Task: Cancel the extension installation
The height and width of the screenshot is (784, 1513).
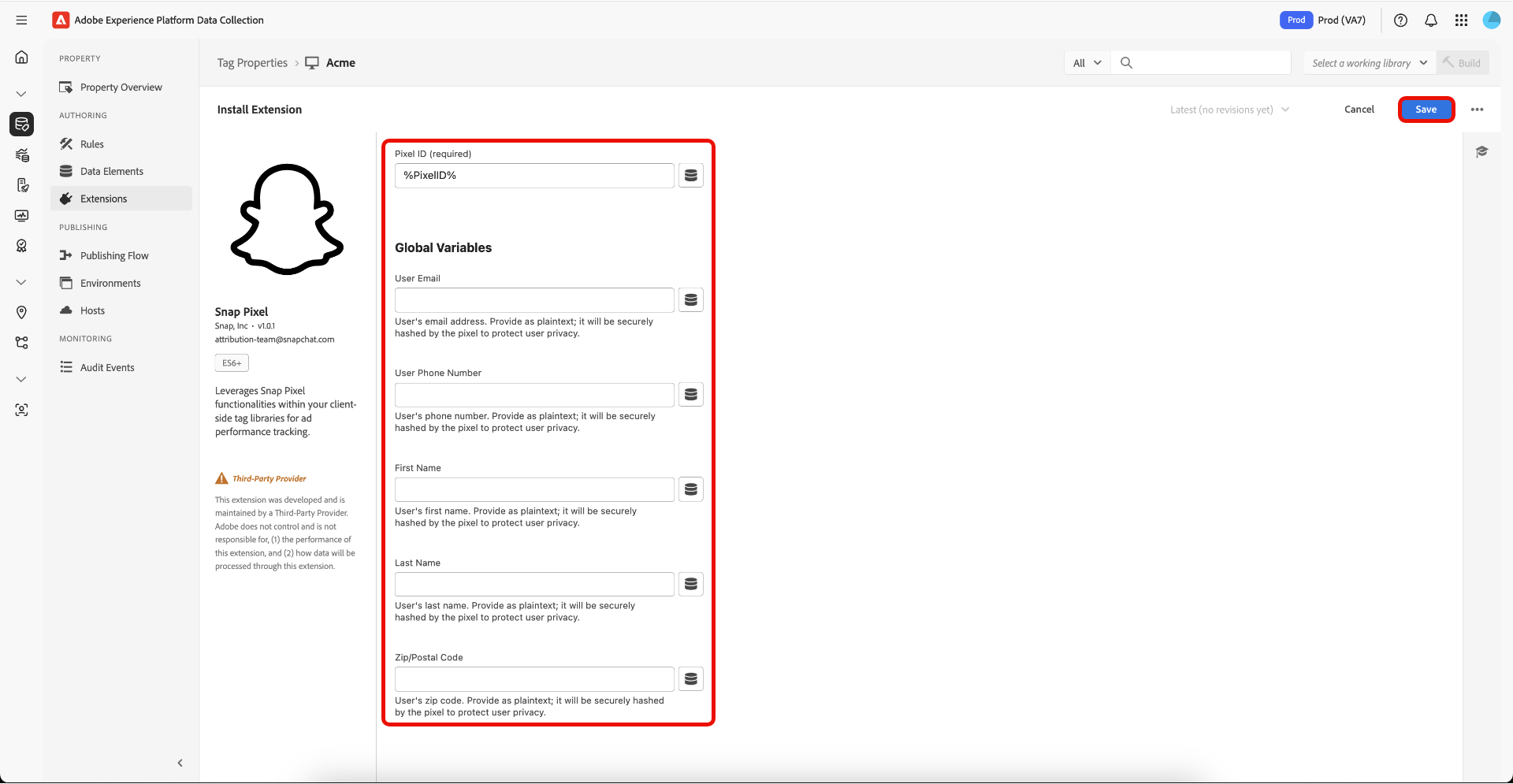Action: (1359, 110)
